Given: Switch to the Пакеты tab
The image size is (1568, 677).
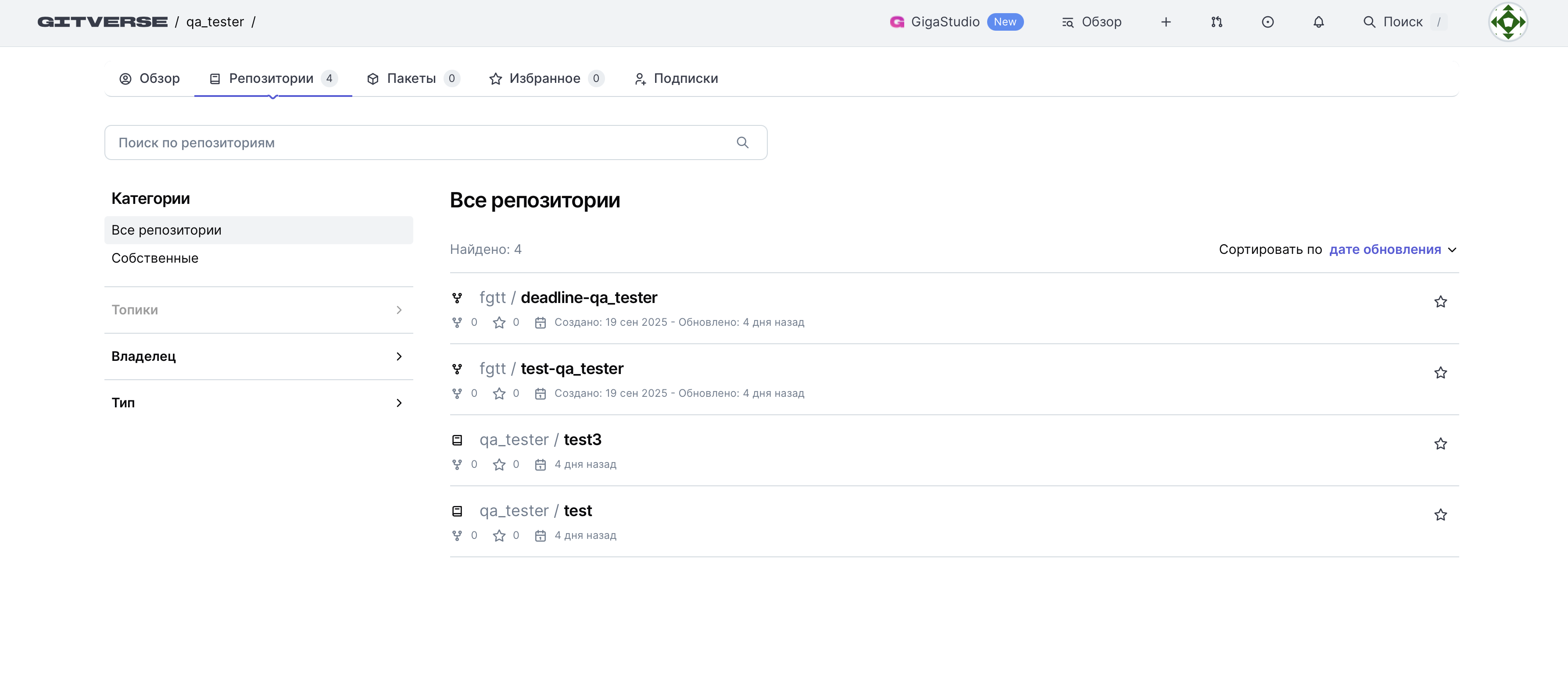Looking at the screenshot, I should (412, 78).
